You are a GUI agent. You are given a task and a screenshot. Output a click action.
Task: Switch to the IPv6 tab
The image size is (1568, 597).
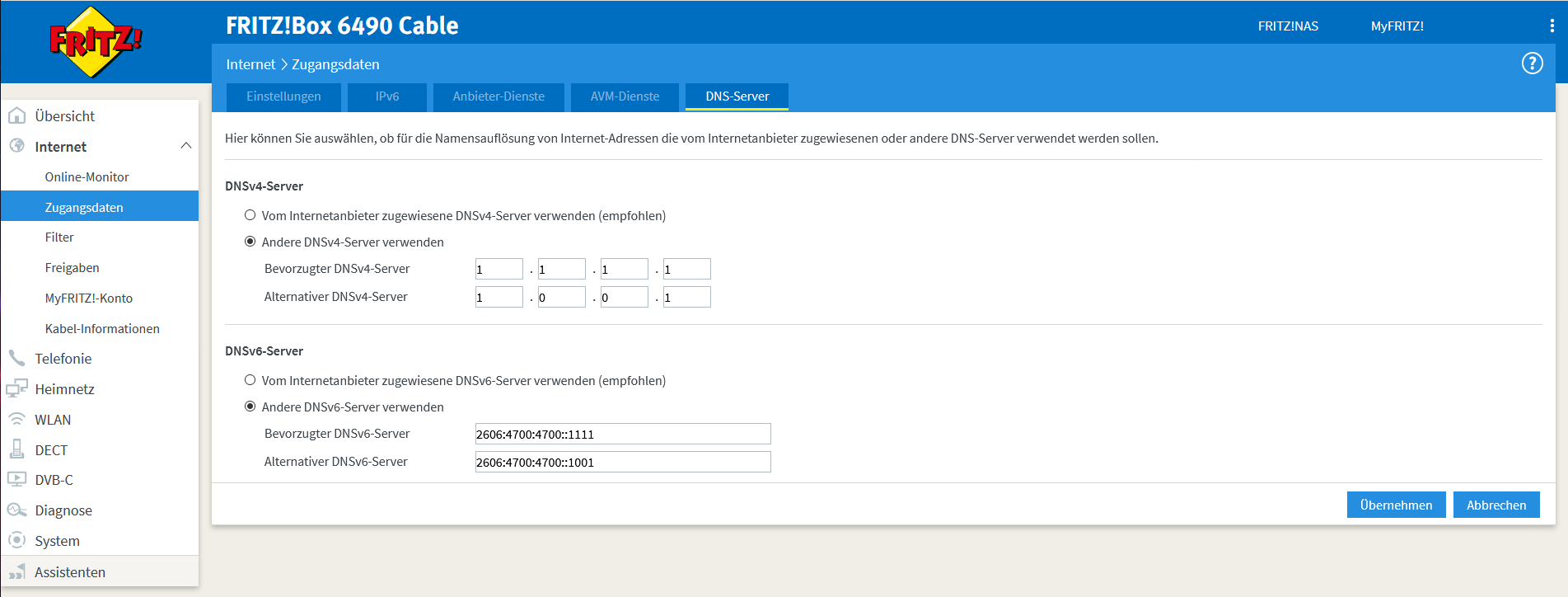pos(387,96)
